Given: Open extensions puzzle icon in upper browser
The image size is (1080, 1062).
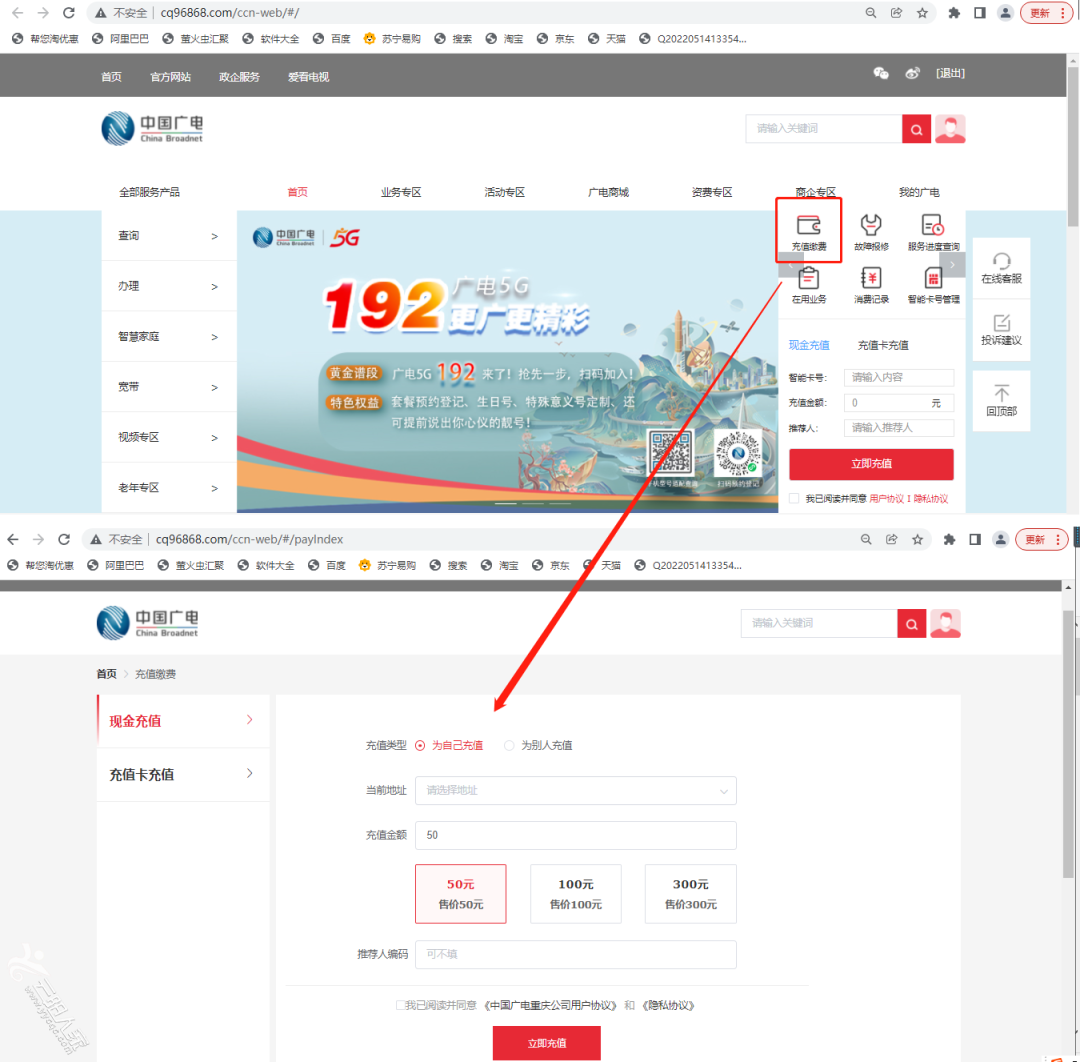Looking at the screenshot, I should (x=954, y=12).
